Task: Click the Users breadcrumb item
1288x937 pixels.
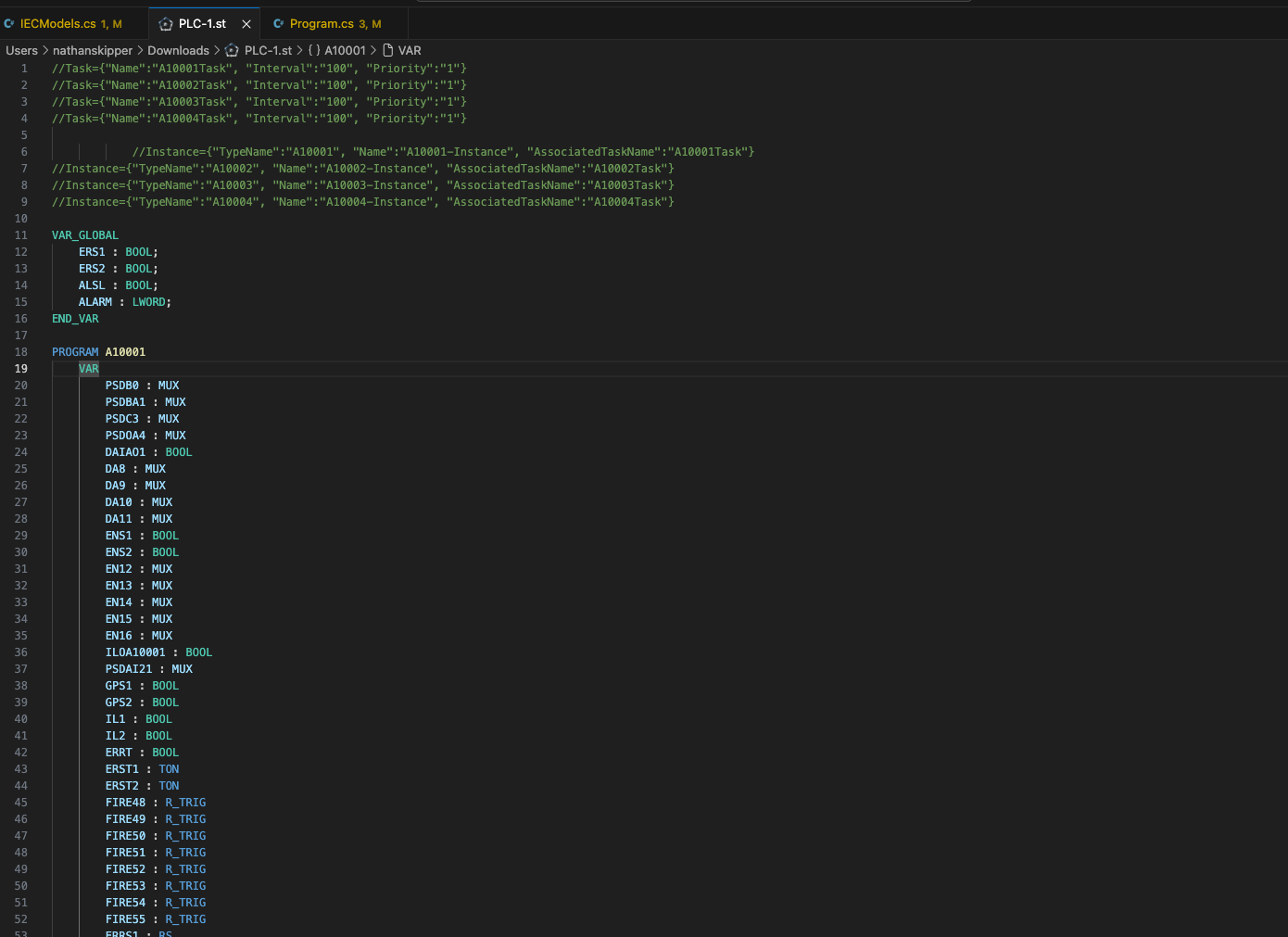Action: pos(21,50)
